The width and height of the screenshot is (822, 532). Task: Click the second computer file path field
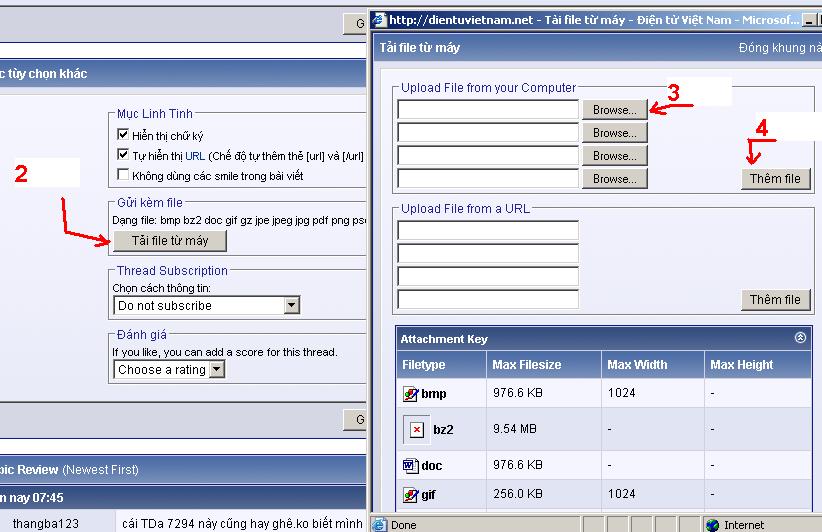pyautogui.click(x=488, y=133)
